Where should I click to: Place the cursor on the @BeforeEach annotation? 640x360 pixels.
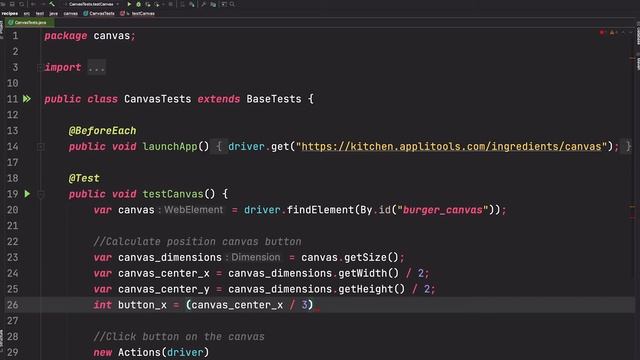[102, 131]
